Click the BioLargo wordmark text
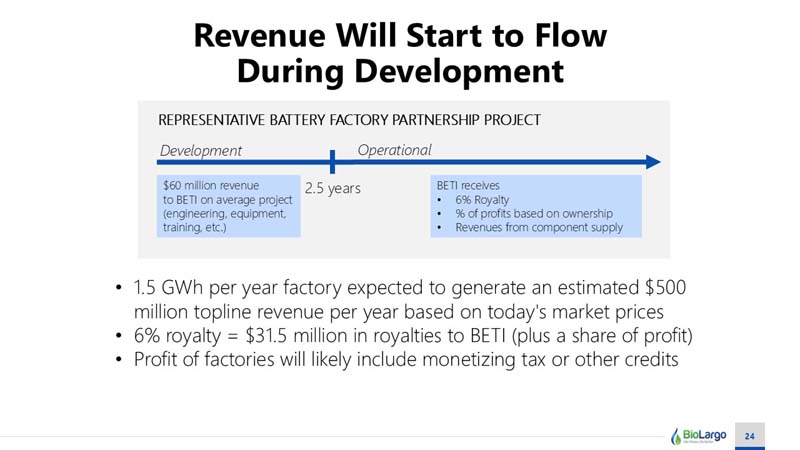The height and width of the screenshot is (450, 800). tap(705, 435)
